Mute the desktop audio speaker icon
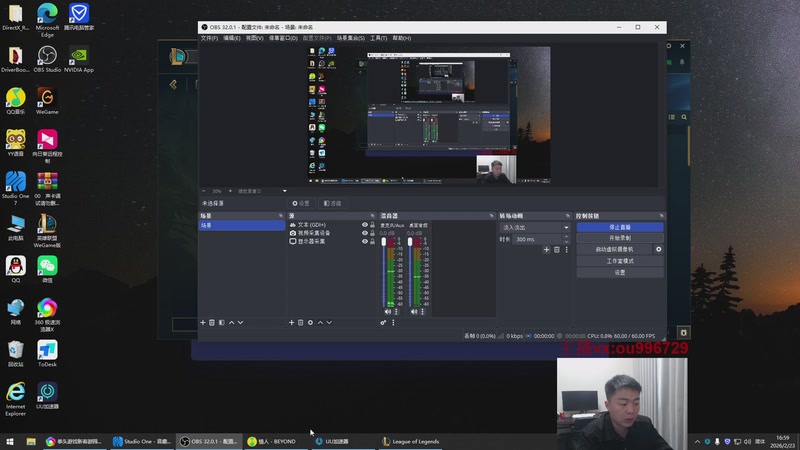This screenshot has width=800, height=450. (x=414, y=311)
